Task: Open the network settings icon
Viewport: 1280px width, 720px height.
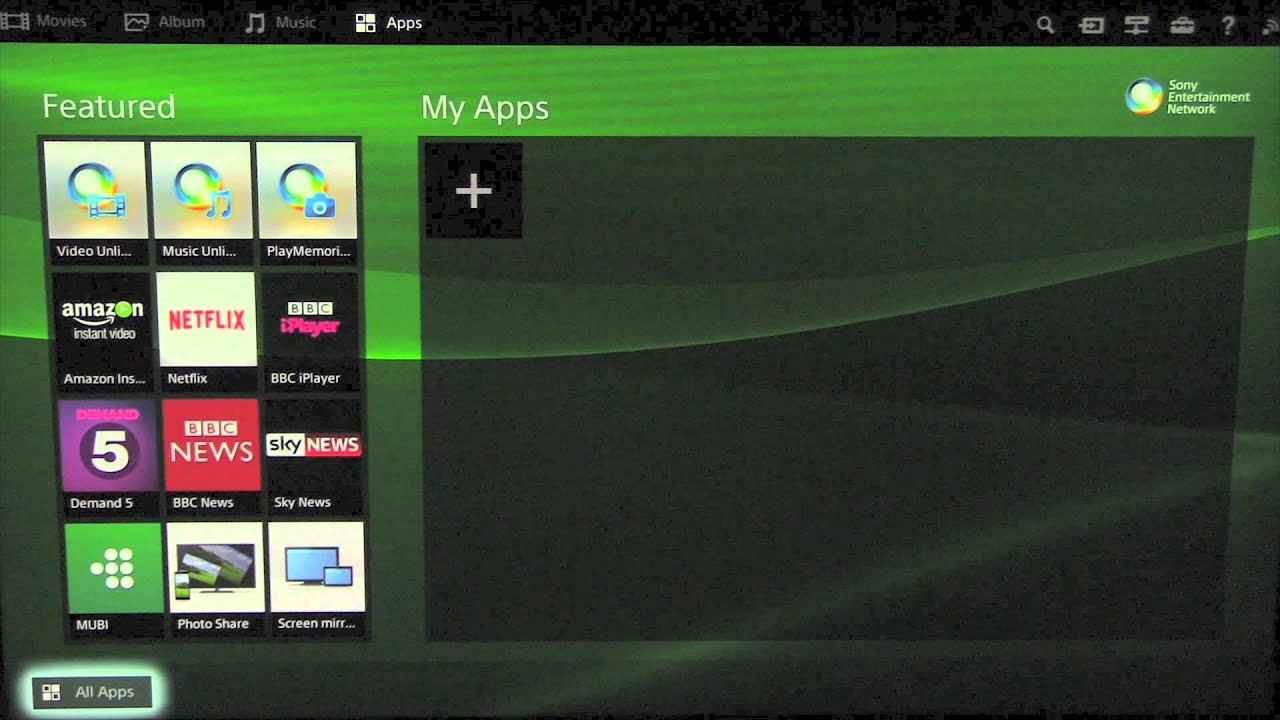Action: click(x=1136, y=25)
